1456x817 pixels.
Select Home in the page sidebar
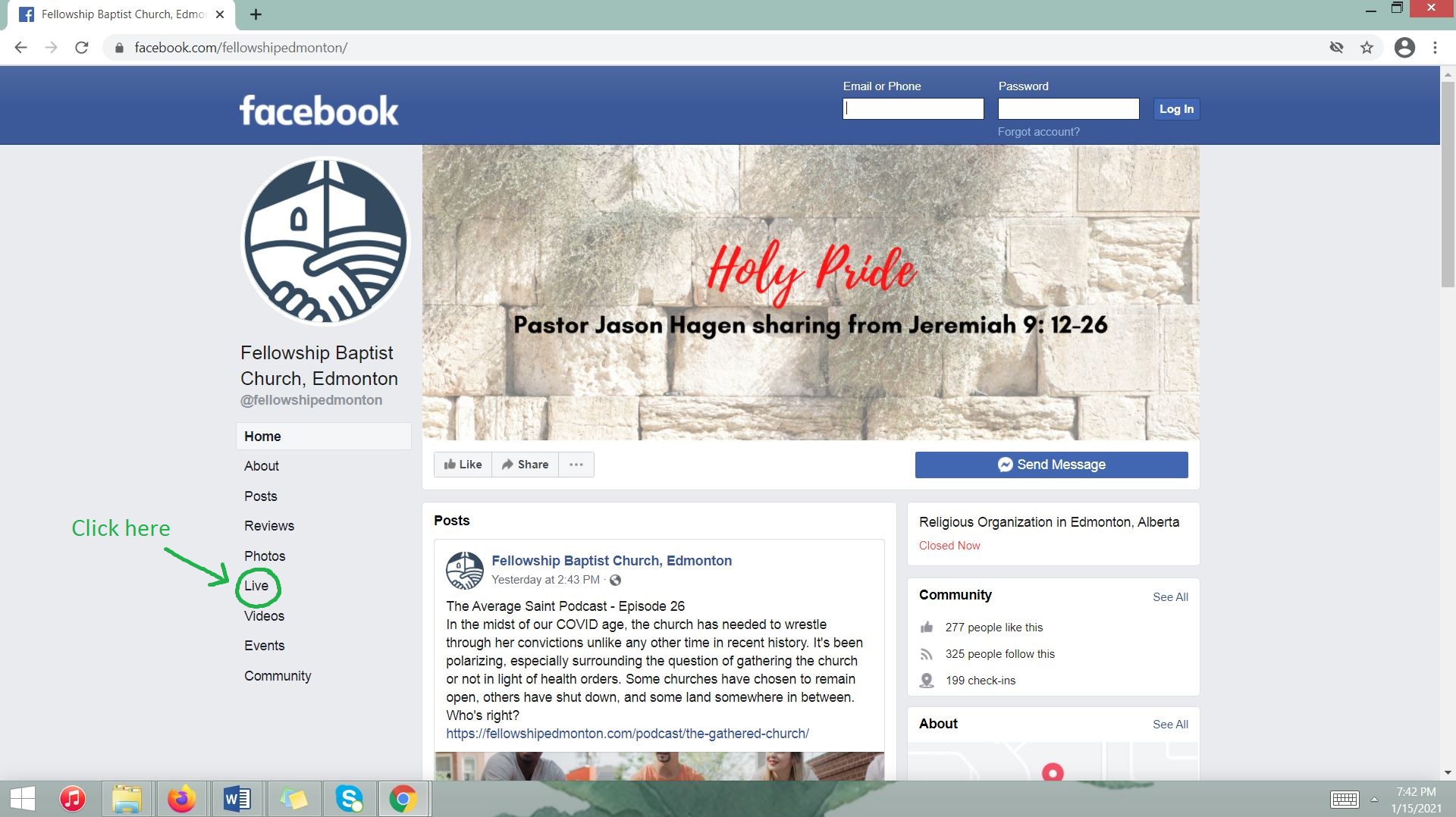coord(324,437)
